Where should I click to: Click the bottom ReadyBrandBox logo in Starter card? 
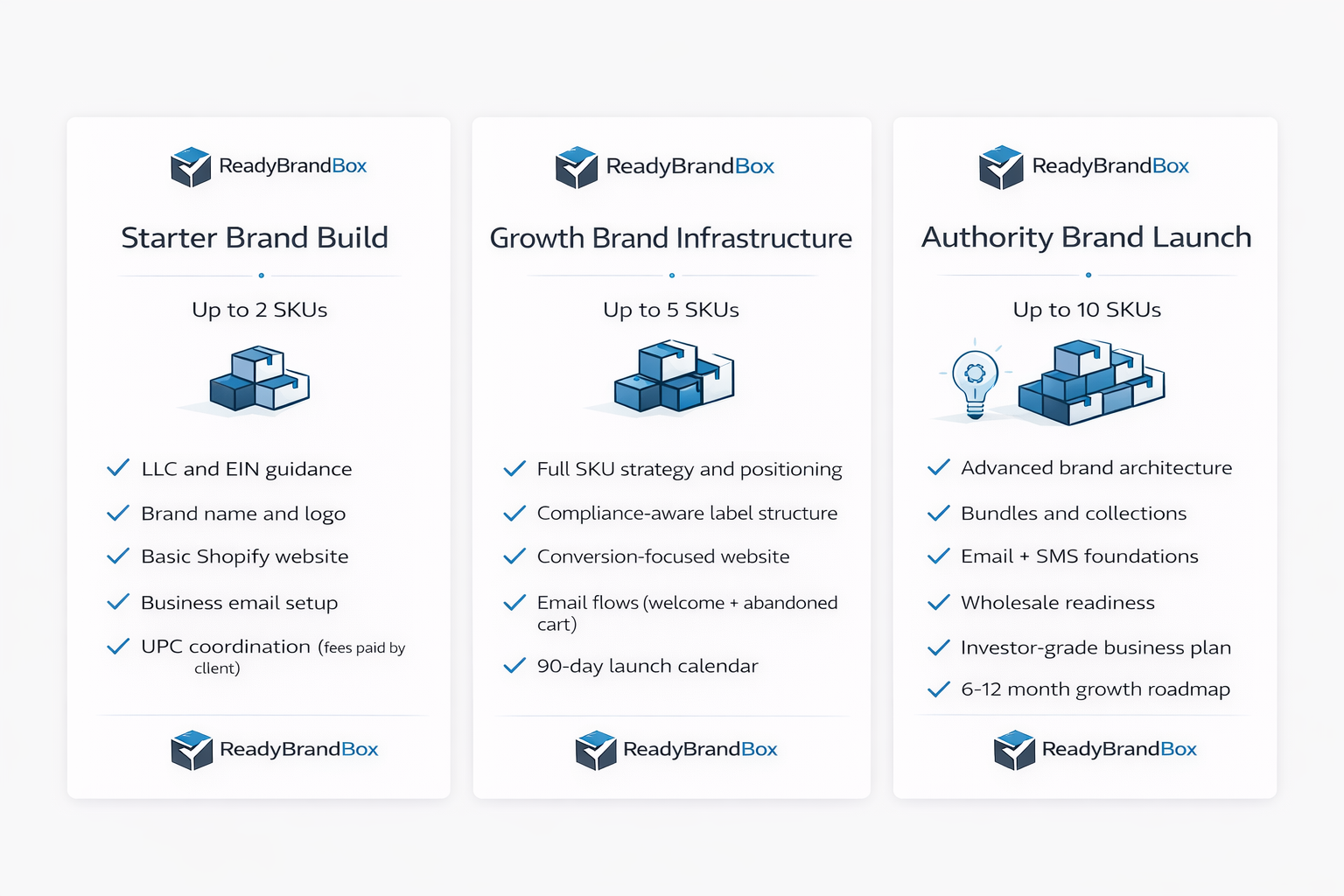(x=275, y=750)
